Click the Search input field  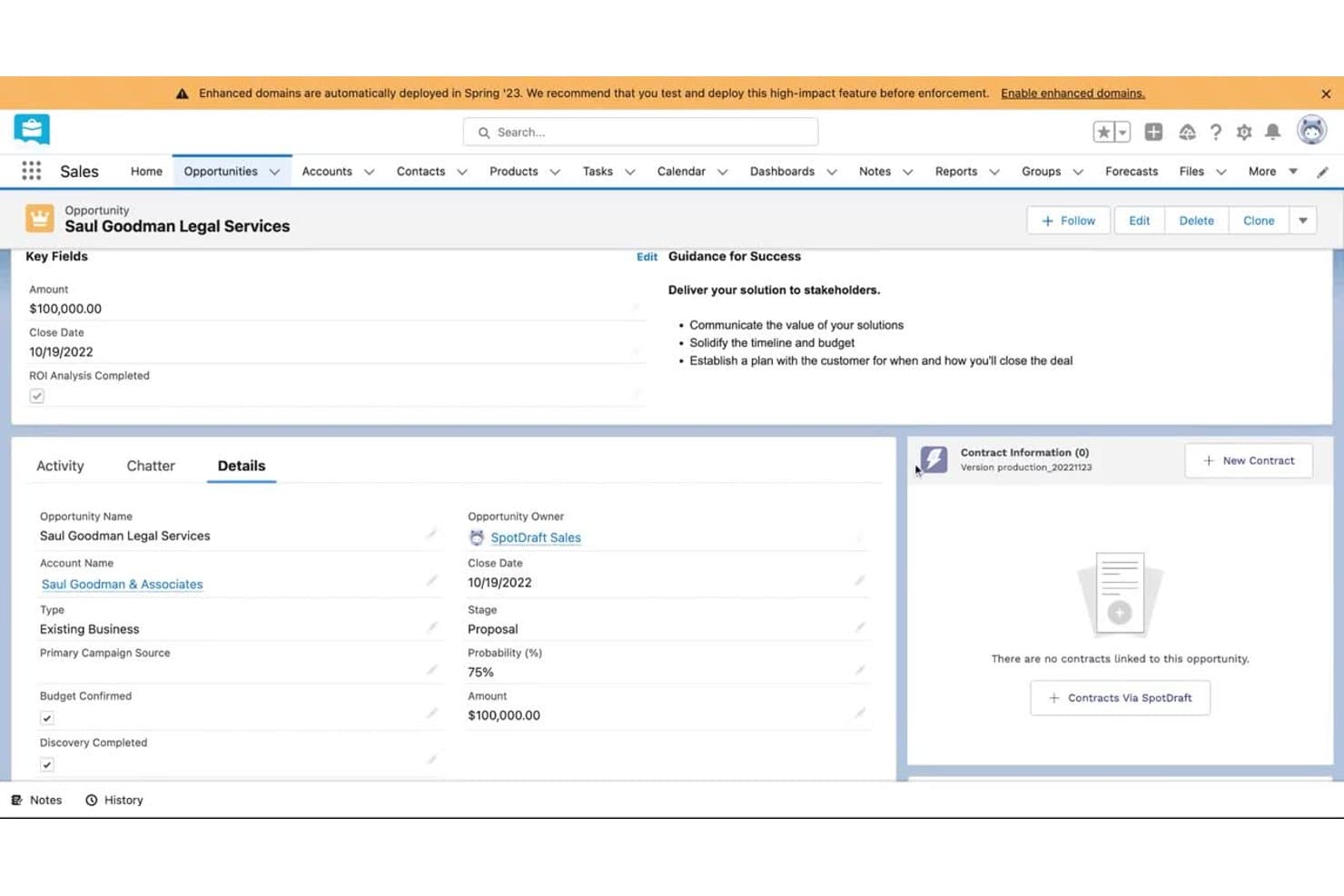click(x=640, y=132)
